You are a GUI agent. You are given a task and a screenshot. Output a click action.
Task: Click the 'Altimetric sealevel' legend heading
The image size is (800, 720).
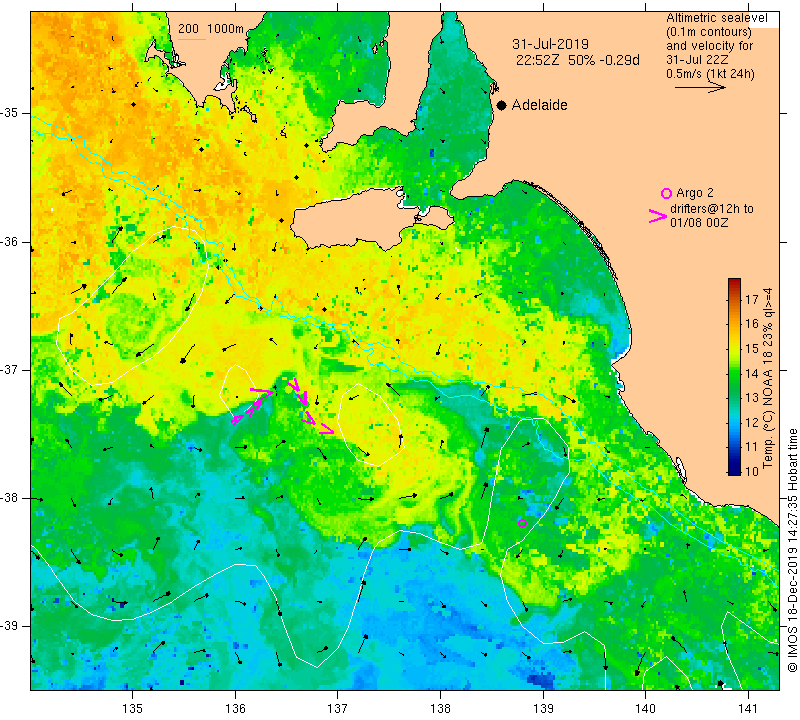pyautogui.click(x=716, y=18)
